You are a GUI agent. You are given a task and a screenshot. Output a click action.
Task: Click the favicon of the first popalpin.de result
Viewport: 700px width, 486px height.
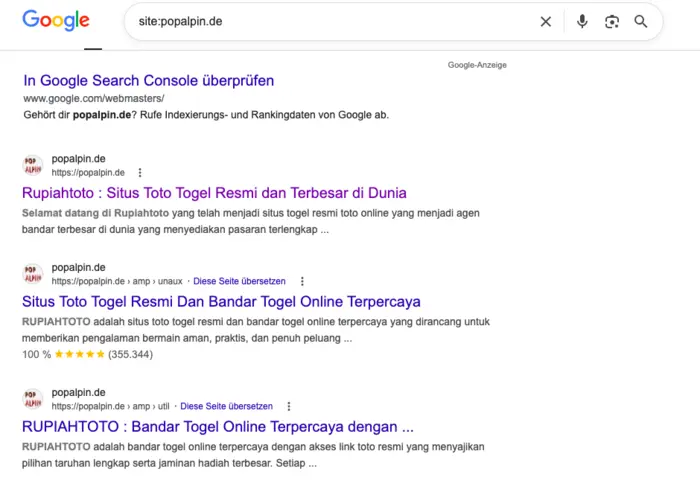33,166
